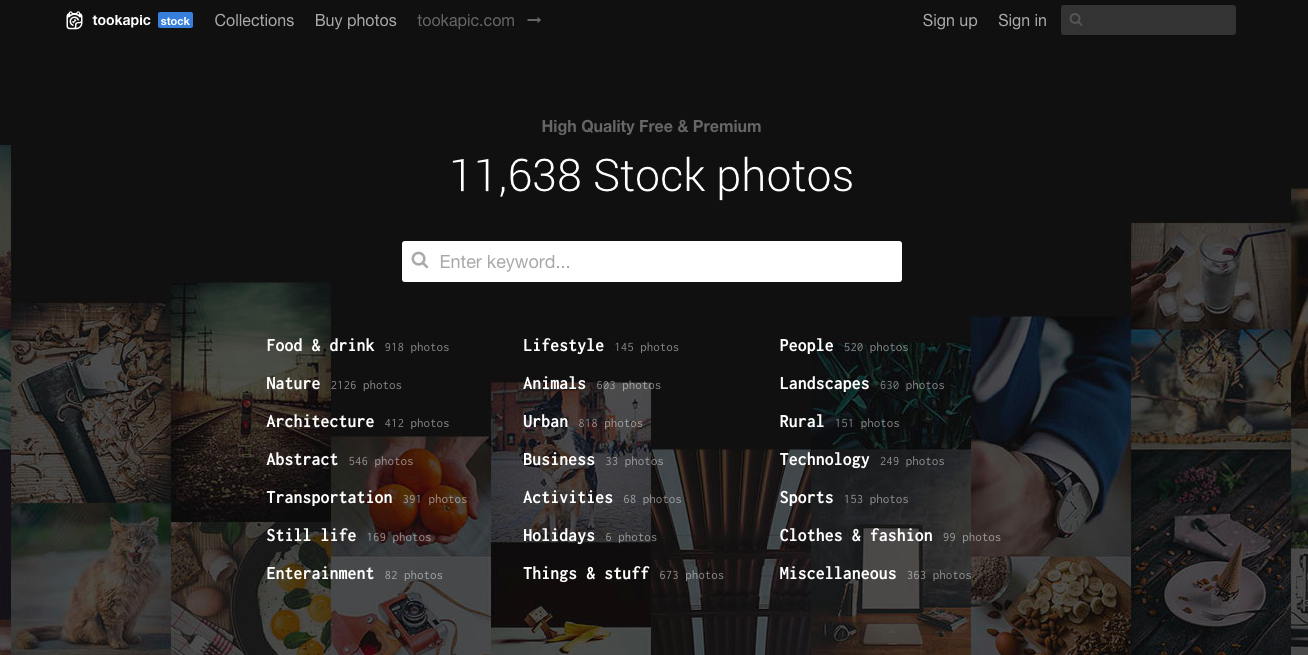
Task: Open the Collections menu item
Action: coord(254,20)
